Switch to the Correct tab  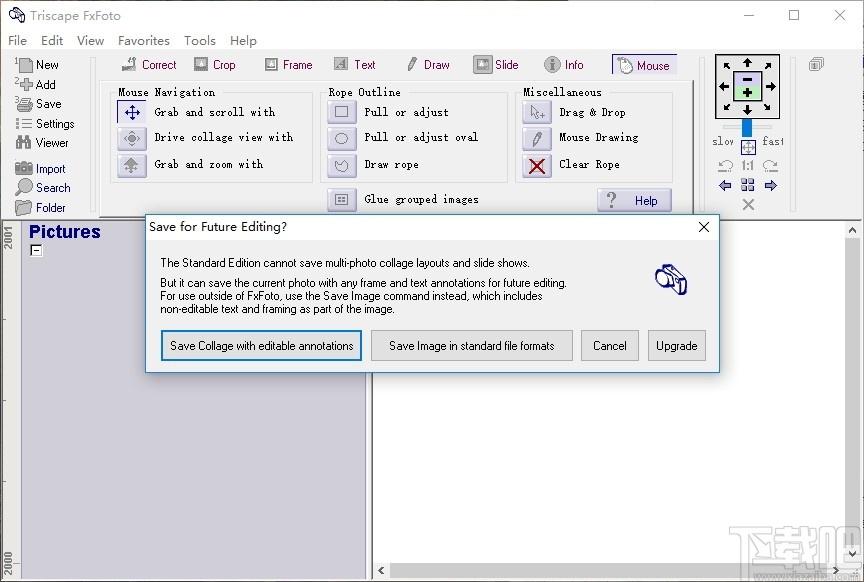(x=149, y=64)
